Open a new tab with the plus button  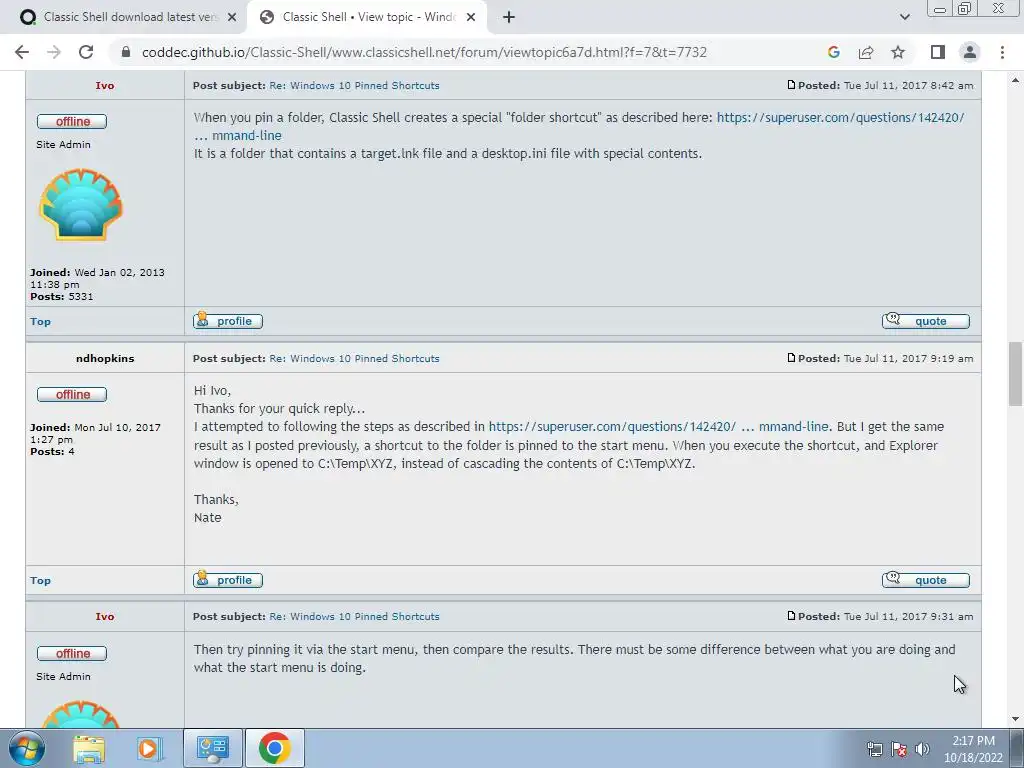(509, 17)
